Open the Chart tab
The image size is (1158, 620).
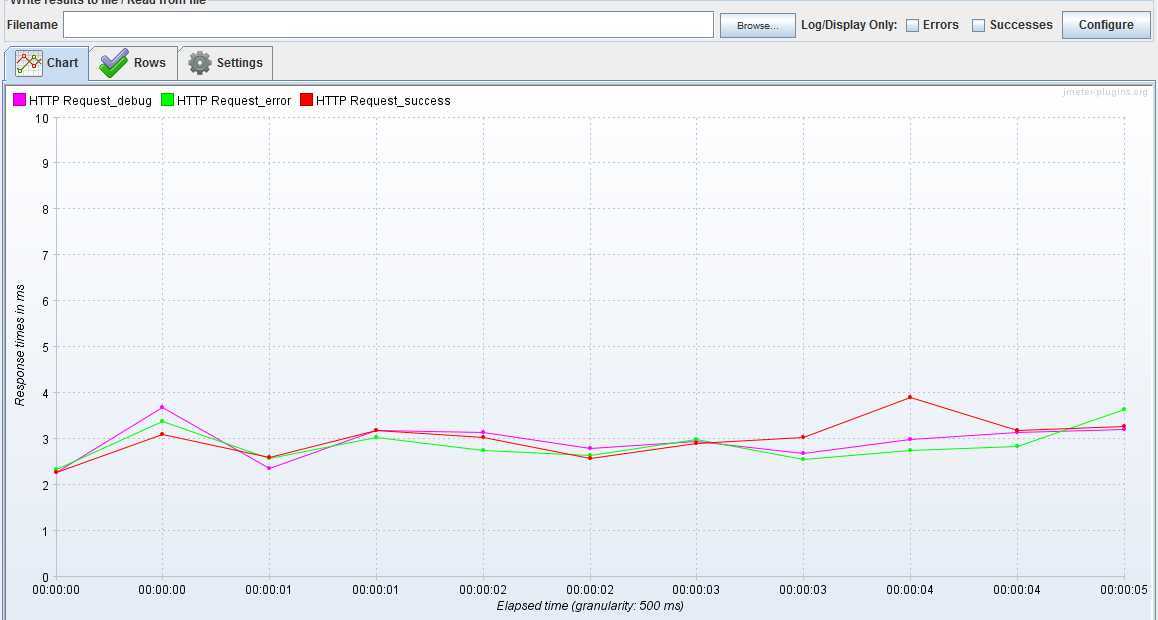pos(47,63)
